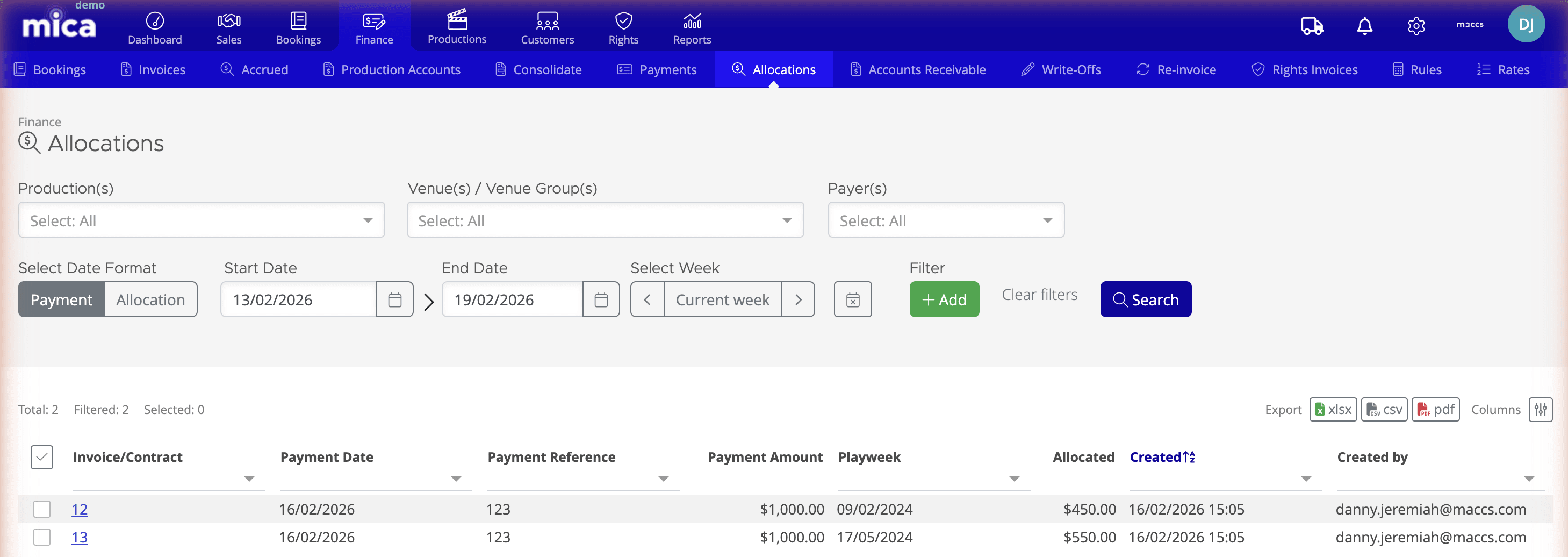
Task: Switch to the Accounts Receivable tab
Action: coord(917,69)
